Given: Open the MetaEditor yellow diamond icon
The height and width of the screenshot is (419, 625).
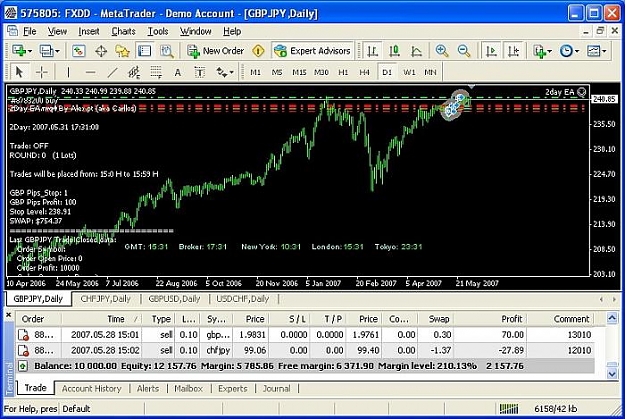Looking at the screenshot, I should click(258, 51).
